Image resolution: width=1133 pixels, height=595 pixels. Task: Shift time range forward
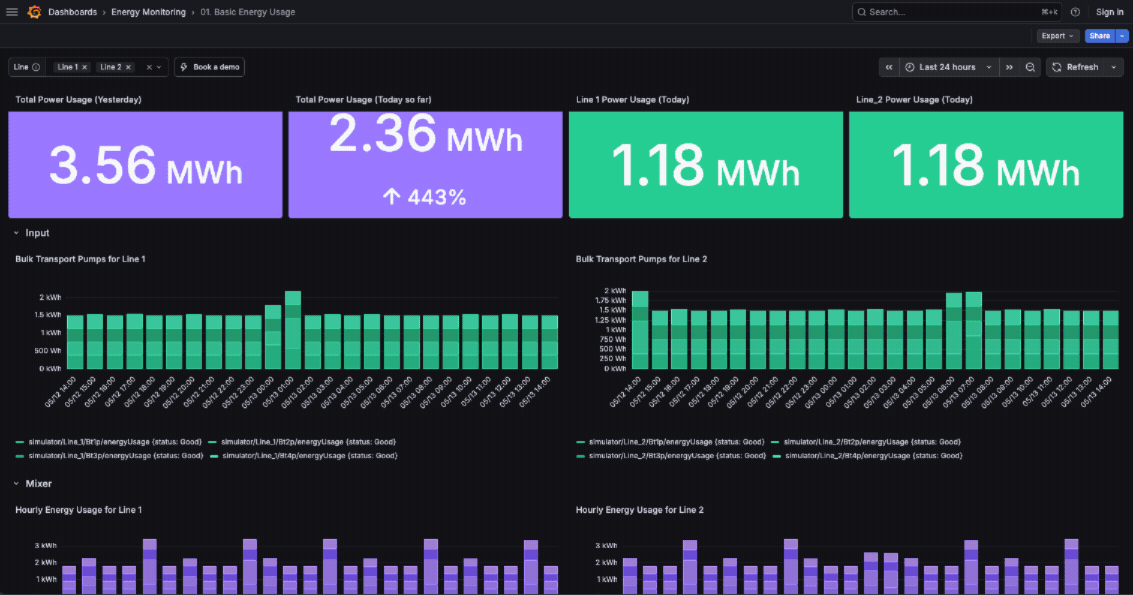point(1009,67)
